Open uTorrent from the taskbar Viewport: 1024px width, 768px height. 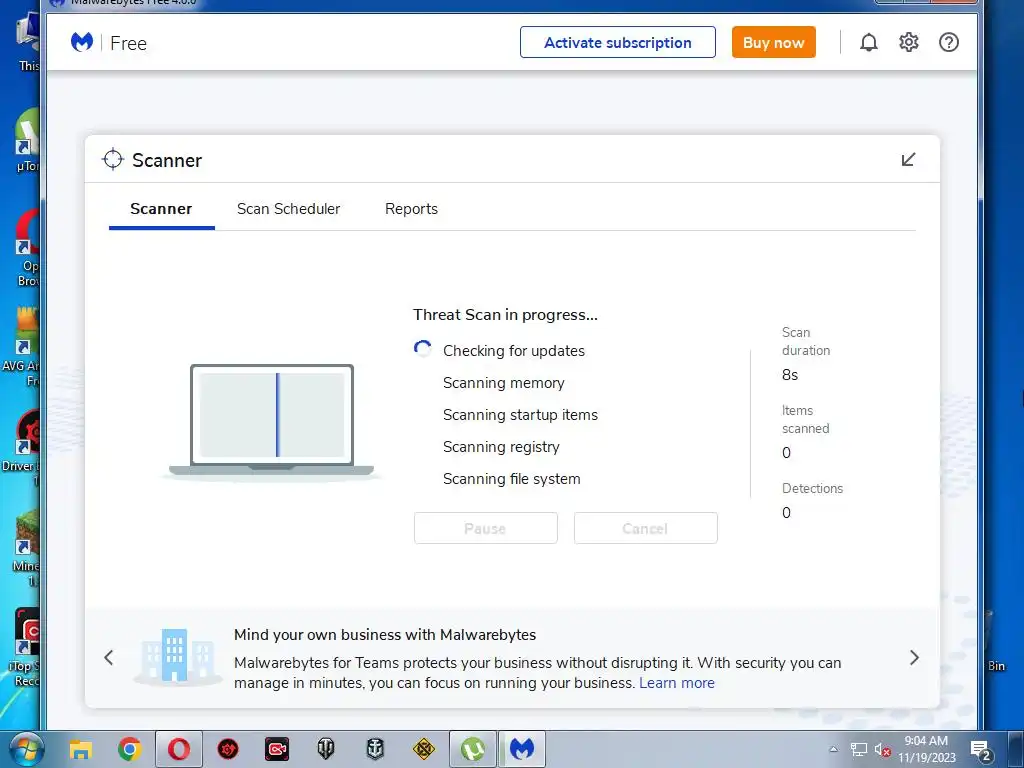pyautogui.click(x=473, y=749)
